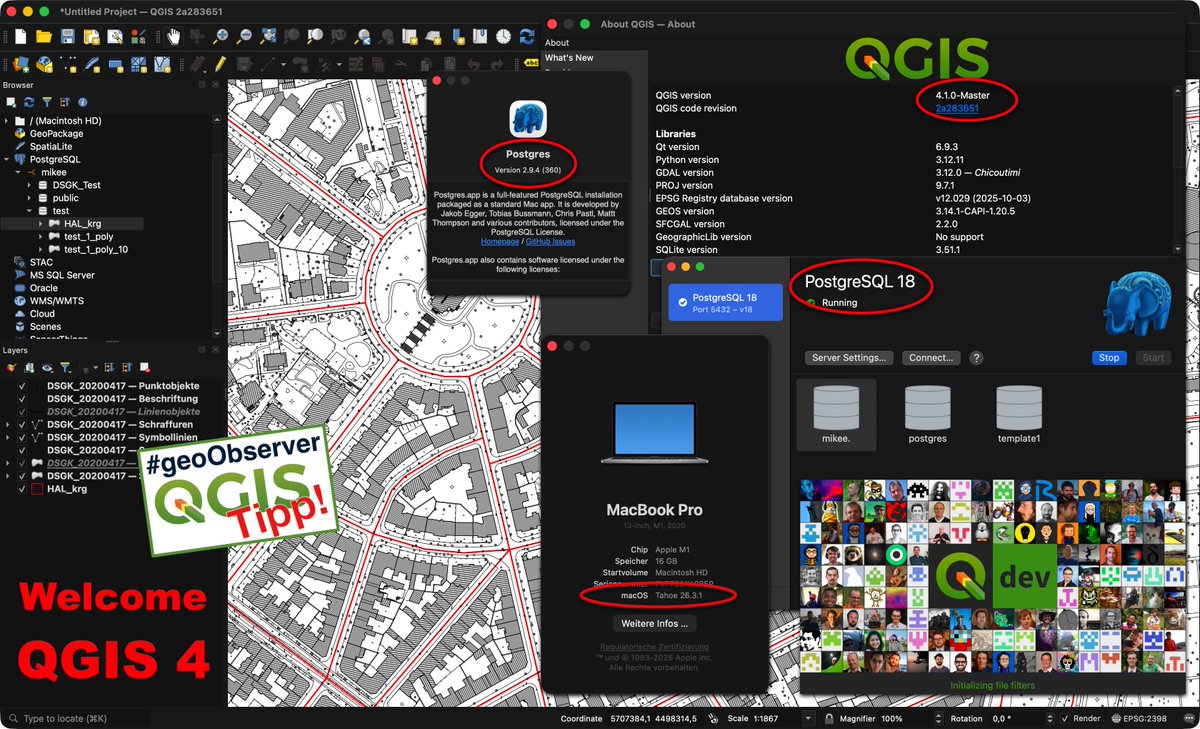Screen dimensions: 1200x729
Task: Open a new QGIS project
Action: [x=21, y=35]
